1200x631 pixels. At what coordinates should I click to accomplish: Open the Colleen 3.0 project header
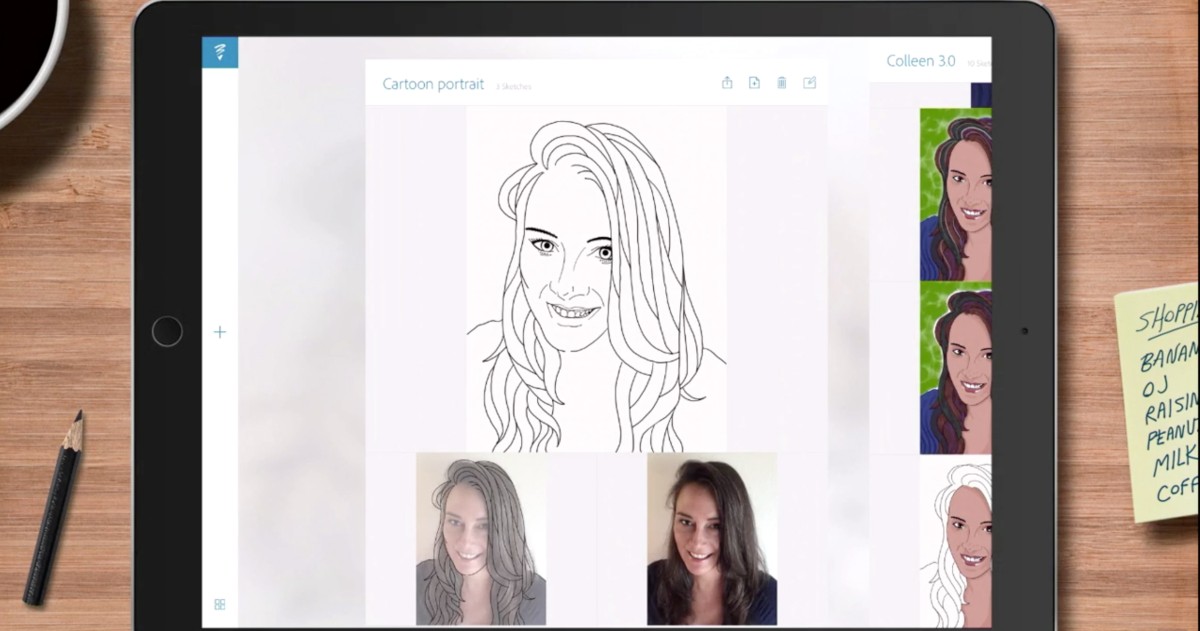coord(919,60)
